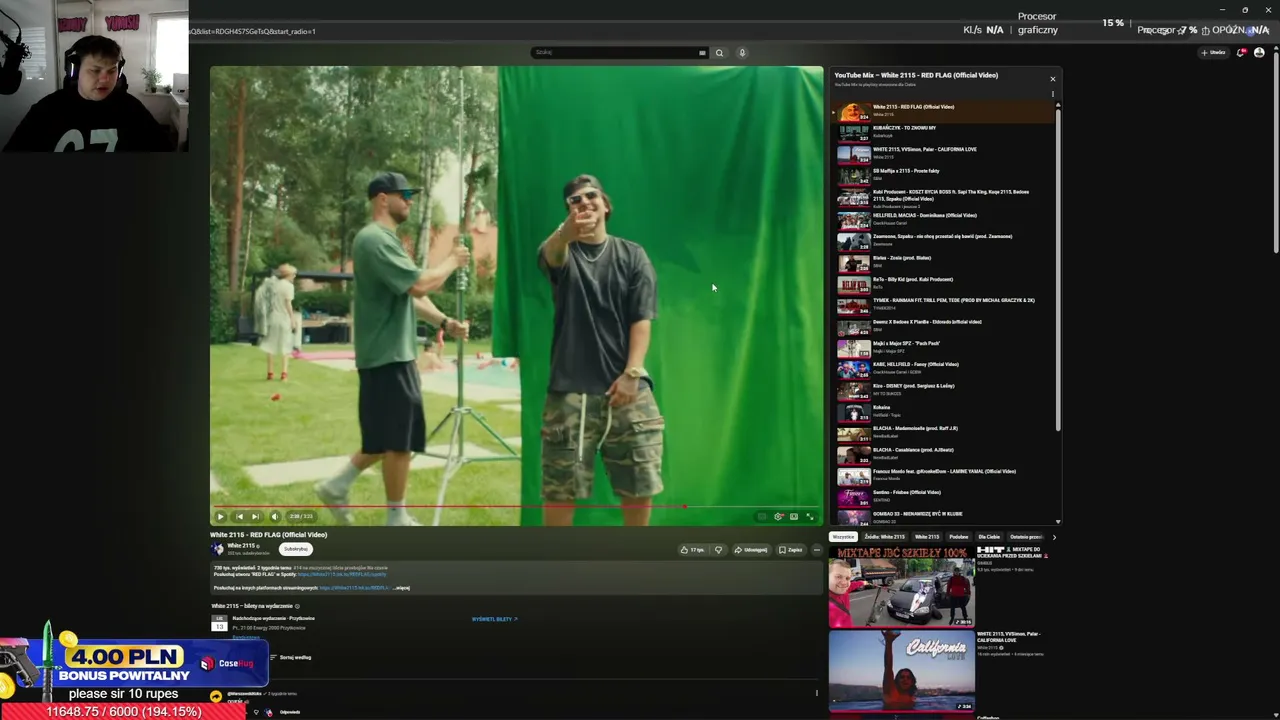Viewport: 1280px width, 720px height.
Task: Open the account avatar menu
Action: [1259, 53]
